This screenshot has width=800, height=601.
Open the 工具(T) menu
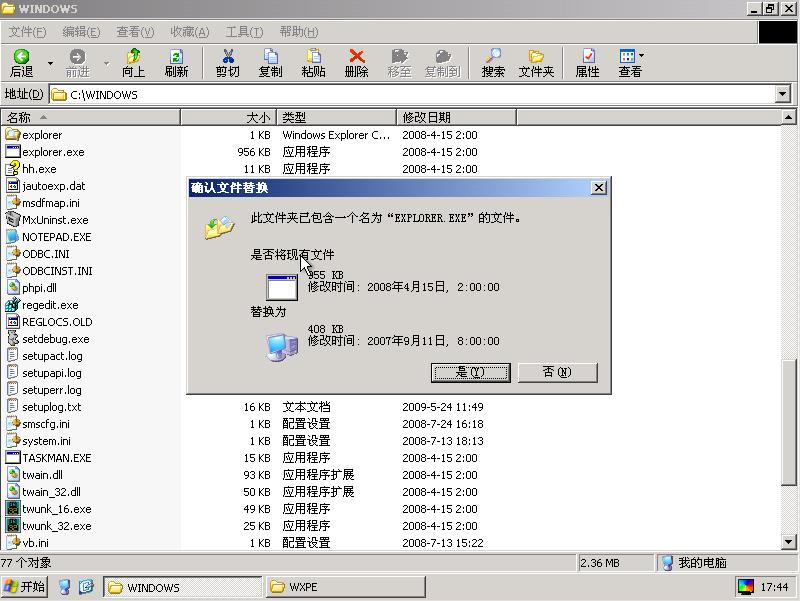point(244,32)
